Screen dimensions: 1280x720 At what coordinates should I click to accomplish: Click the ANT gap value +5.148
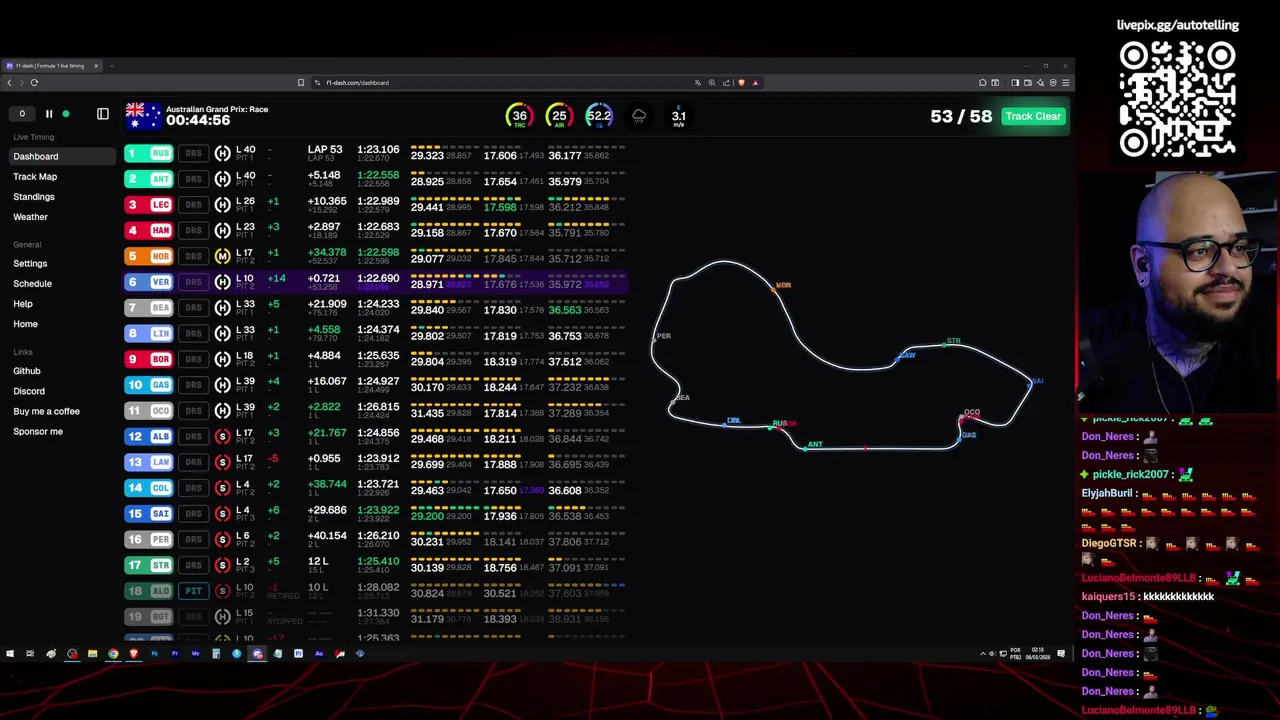coord(325,175)
